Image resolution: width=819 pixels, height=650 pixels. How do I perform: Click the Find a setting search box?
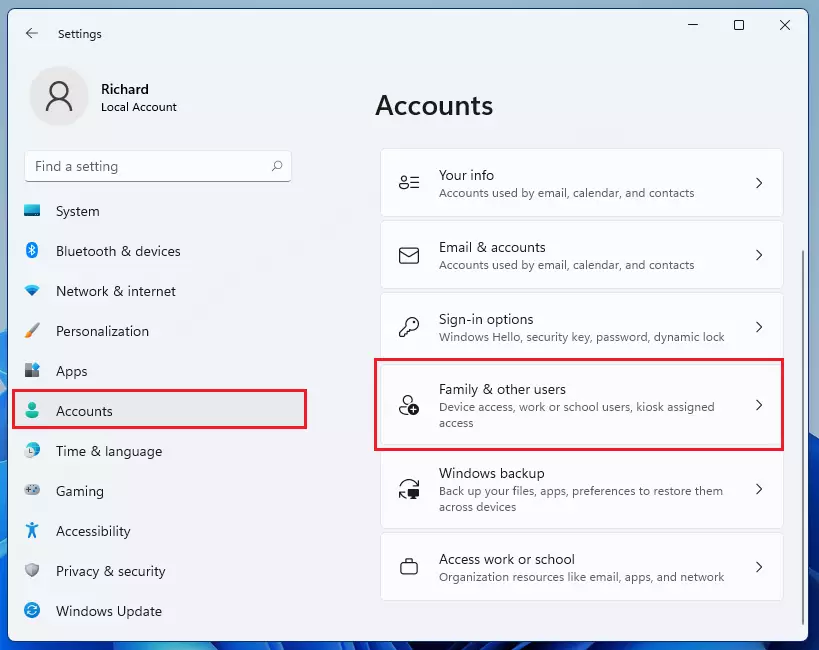[x=158, y=166]
